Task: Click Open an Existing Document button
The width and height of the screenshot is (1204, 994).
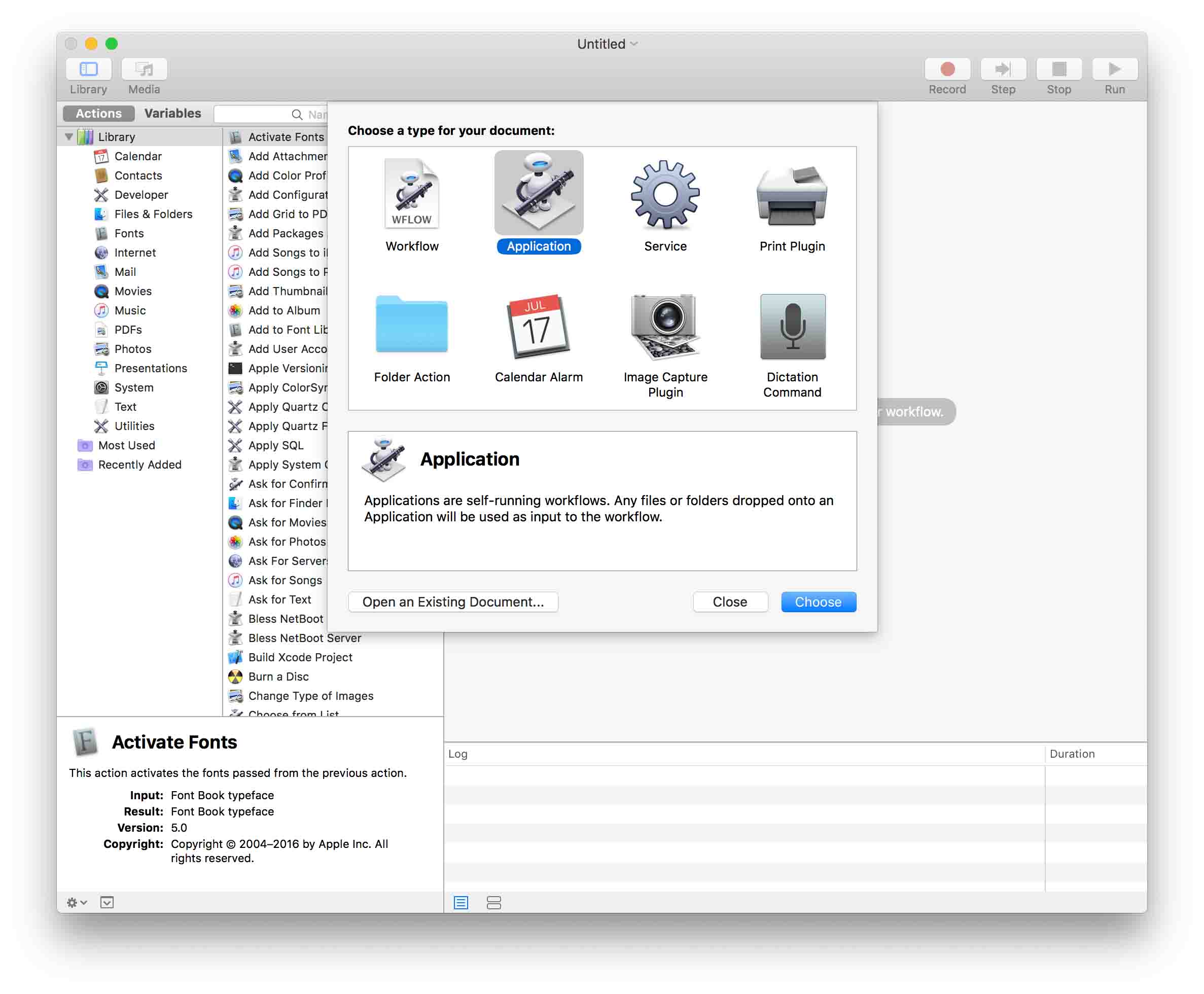Action: pyautogui.click(x=453, y=602)
